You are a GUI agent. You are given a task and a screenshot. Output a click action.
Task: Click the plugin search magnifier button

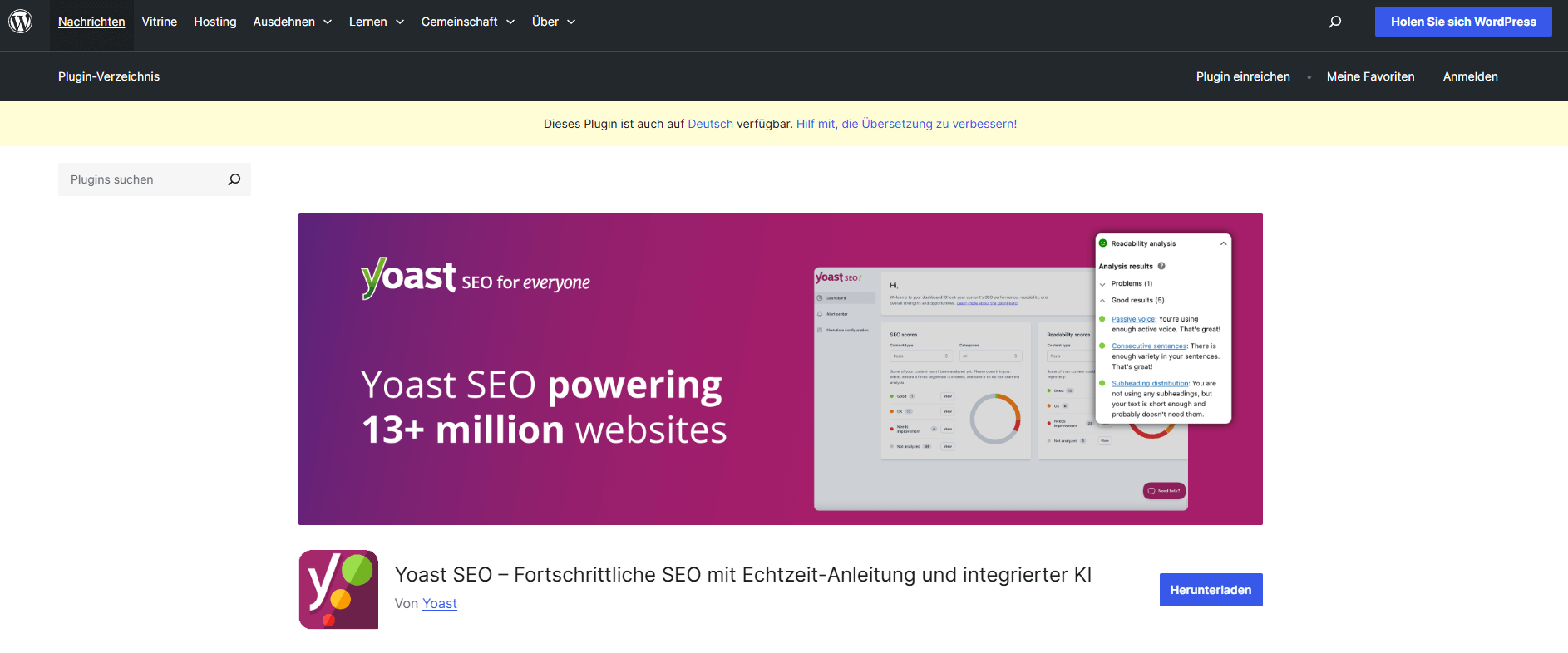(x=234, y=179)
